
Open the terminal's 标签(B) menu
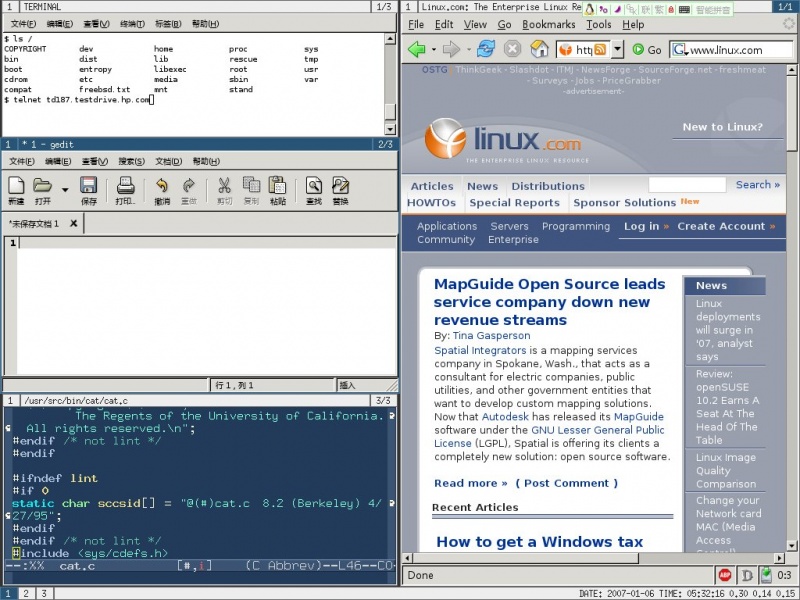[168, 23]
